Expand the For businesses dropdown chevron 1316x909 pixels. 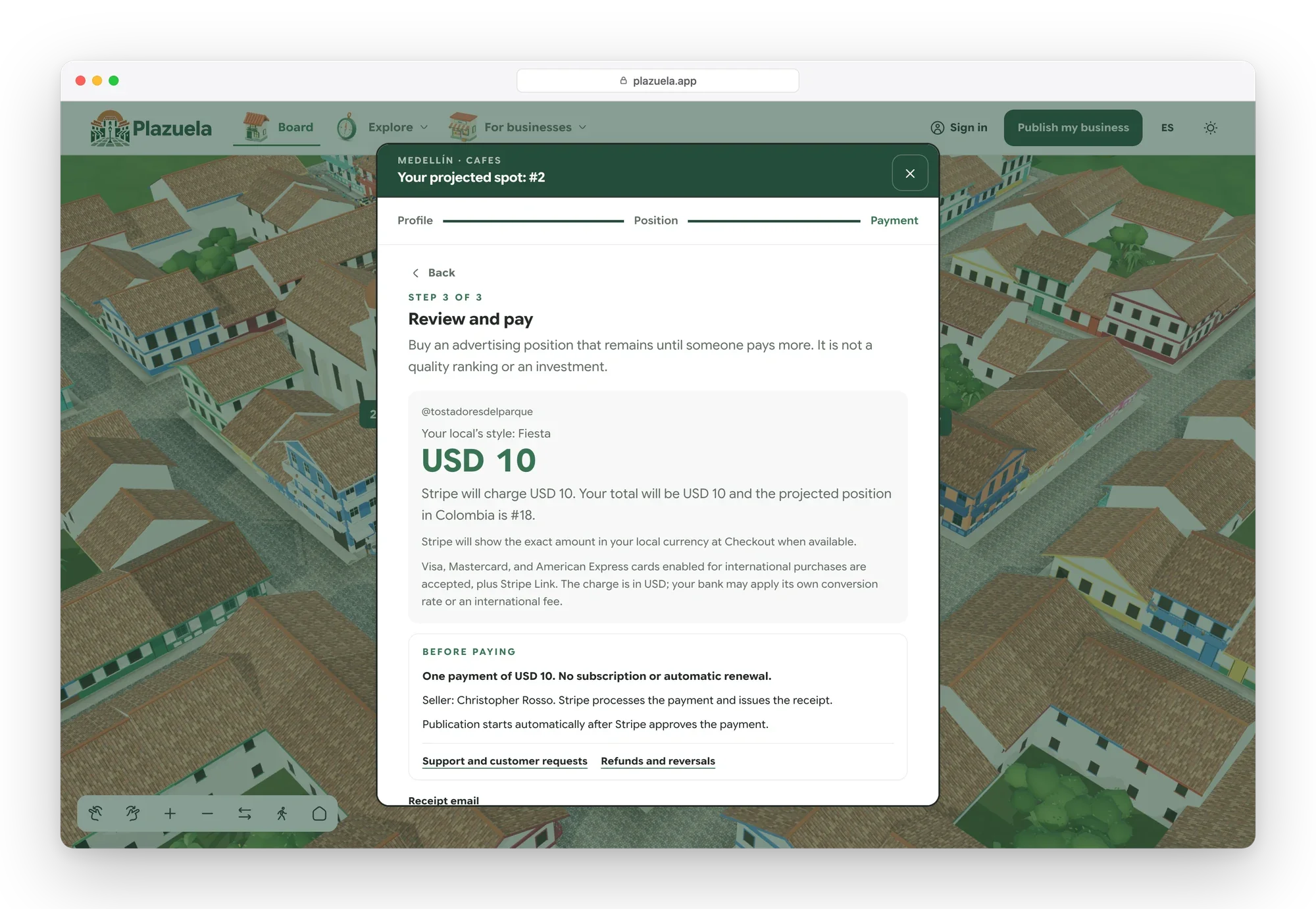582,128
